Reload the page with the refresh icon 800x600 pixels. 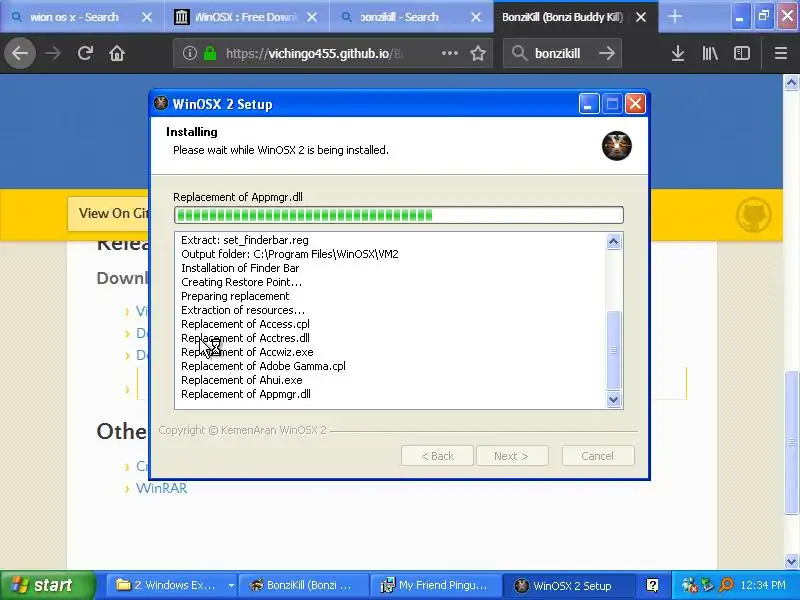[x=85, y=53]
